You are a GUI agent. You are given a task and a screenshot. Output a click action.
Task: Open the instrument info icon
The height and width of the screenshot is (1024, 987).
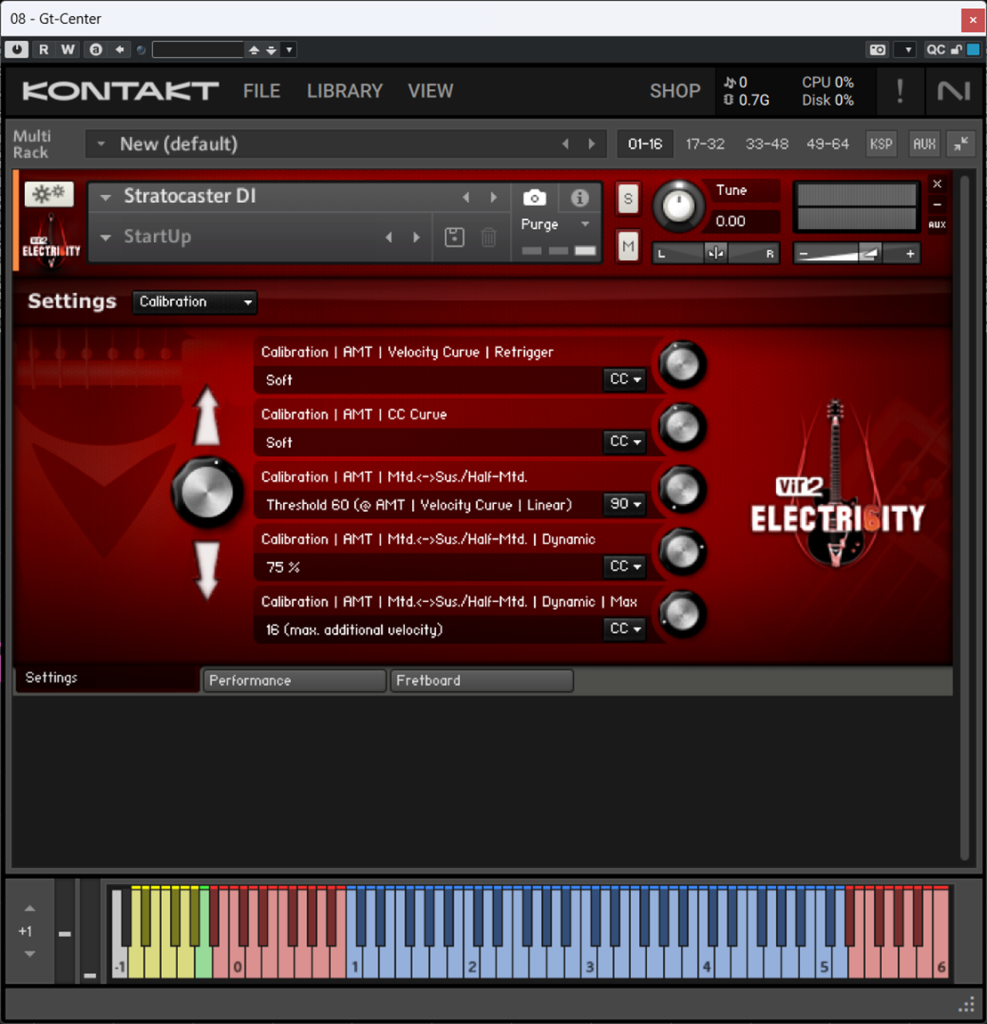point(580,198)
